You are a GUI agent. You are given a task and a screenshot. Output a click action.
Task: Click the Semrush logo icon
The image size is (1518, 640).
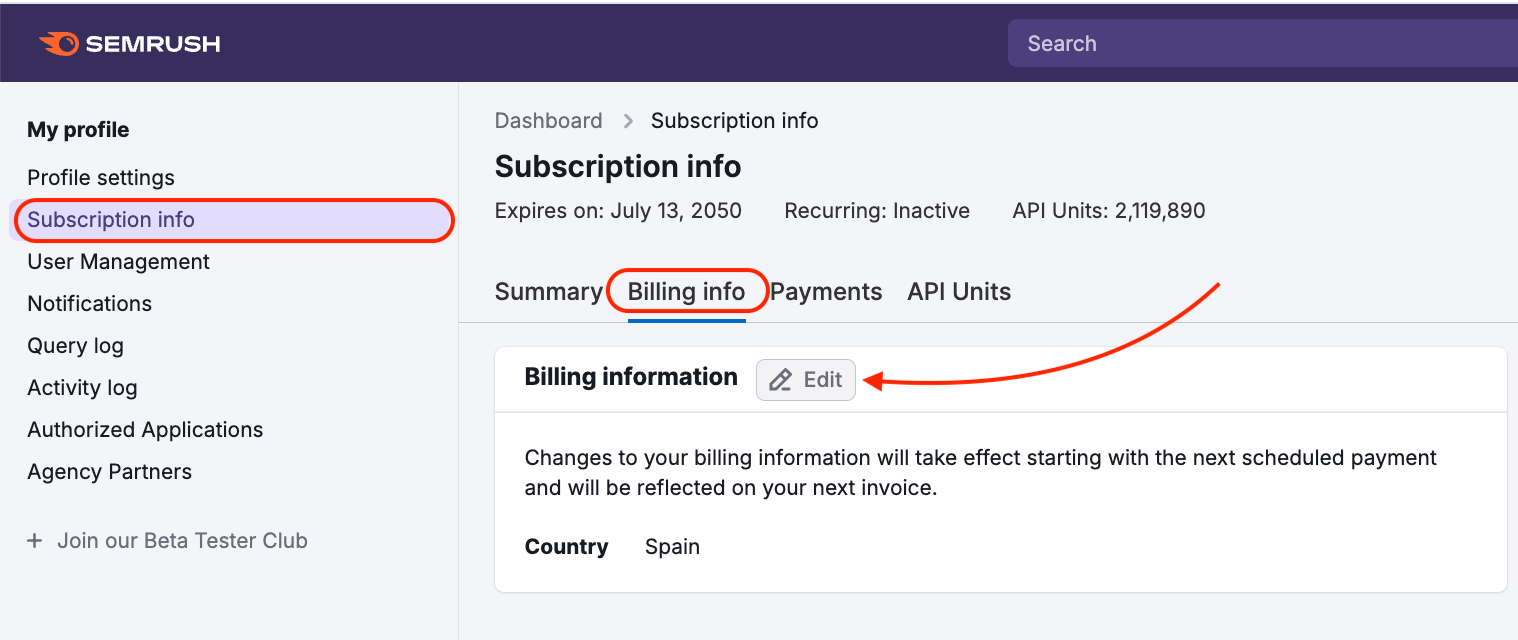click(59, 42)
